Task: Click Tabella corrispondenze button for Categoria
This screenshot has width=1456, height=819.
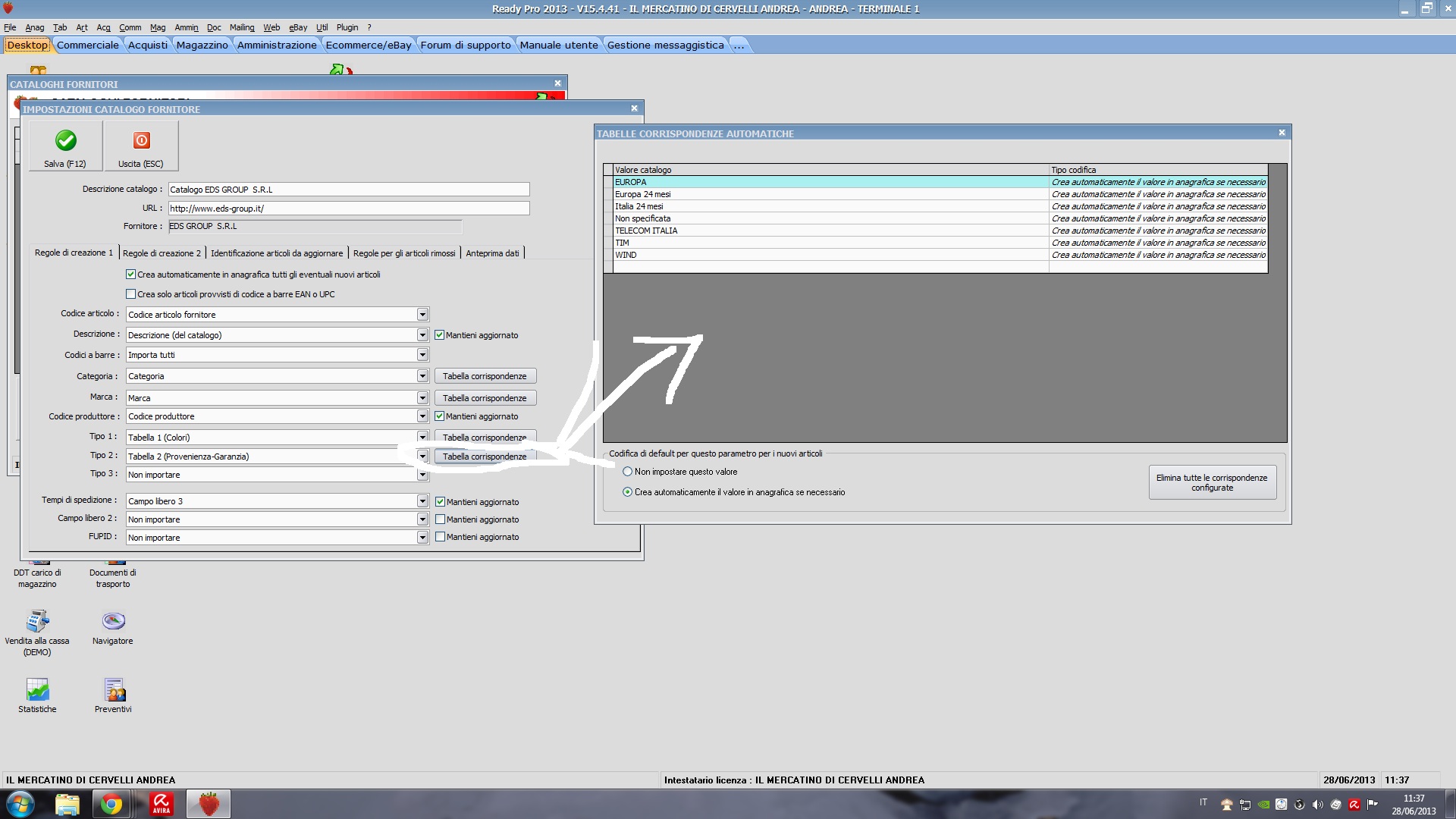Action: (485, 376)
